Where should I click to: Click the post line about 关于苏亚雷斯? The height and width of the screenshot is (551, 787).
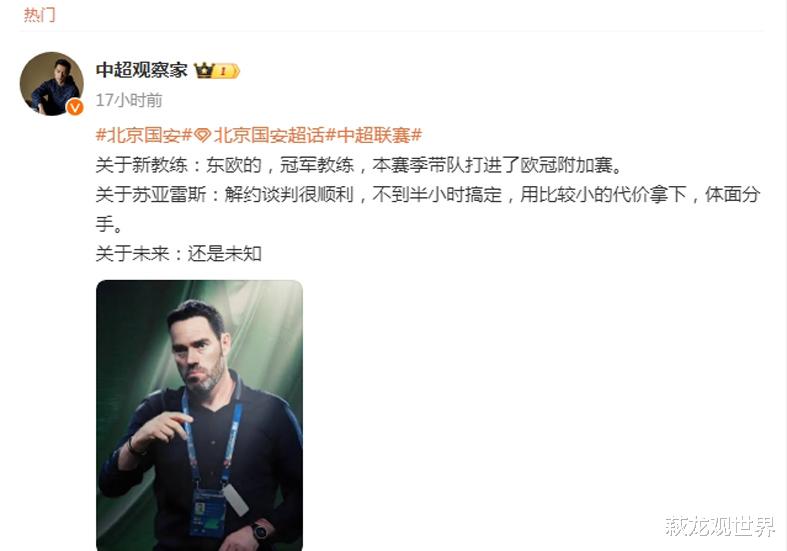pos(428,209)
